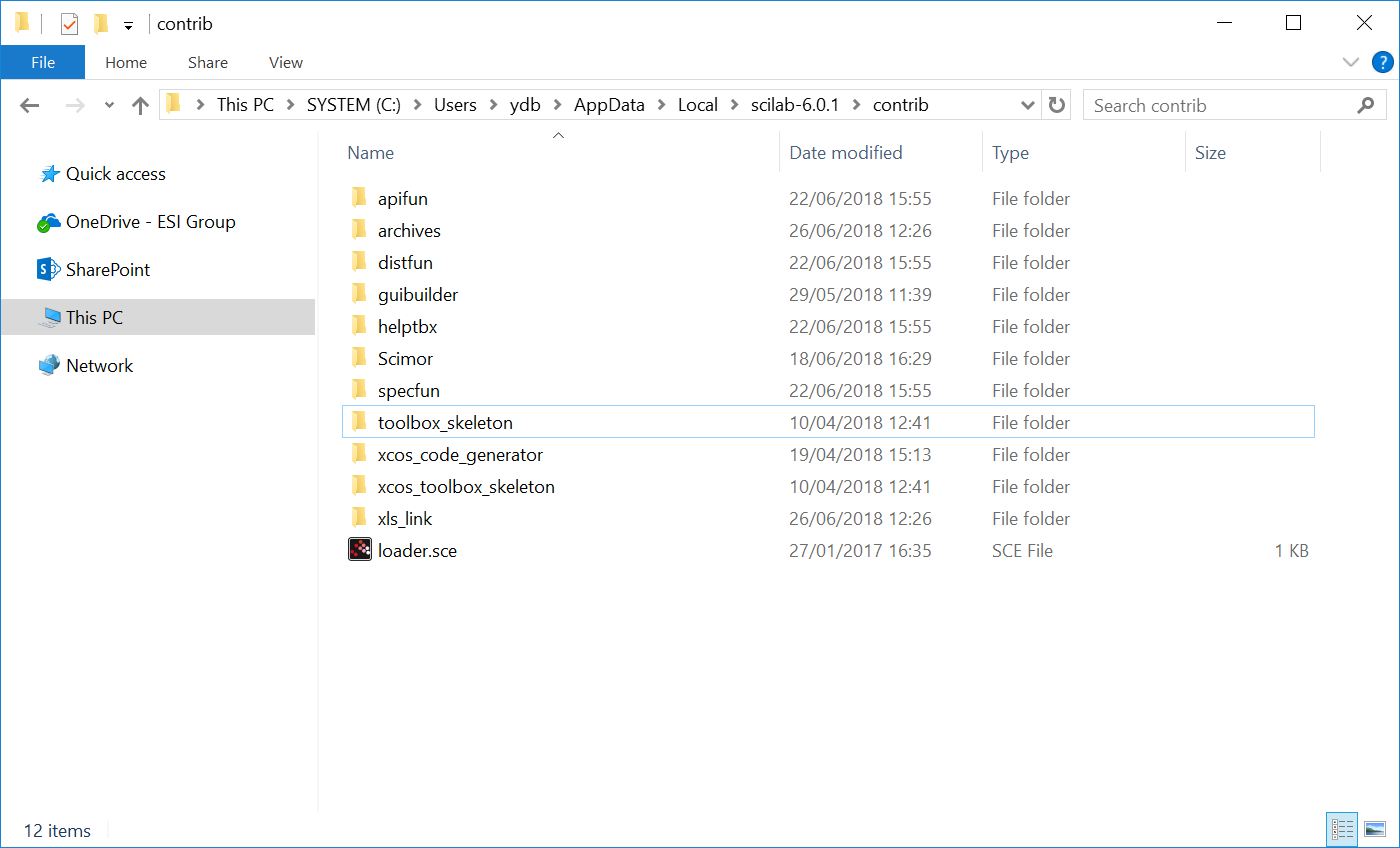1400x848 pixels.
Task: Click the search magnifier icon
Action: (1365, 105)
